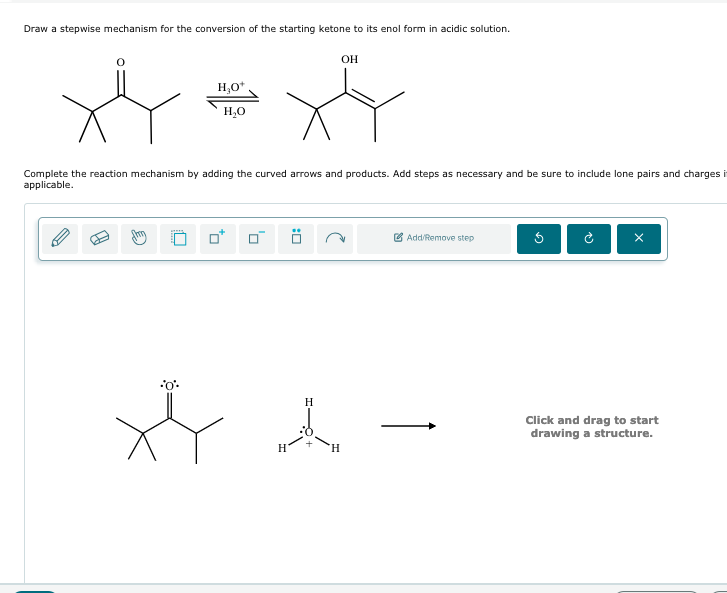Image resolution: width=727 pixels, height=593 pixels.
Task: Click the top hydrogen of hydronium
Action: click(309, 402)
